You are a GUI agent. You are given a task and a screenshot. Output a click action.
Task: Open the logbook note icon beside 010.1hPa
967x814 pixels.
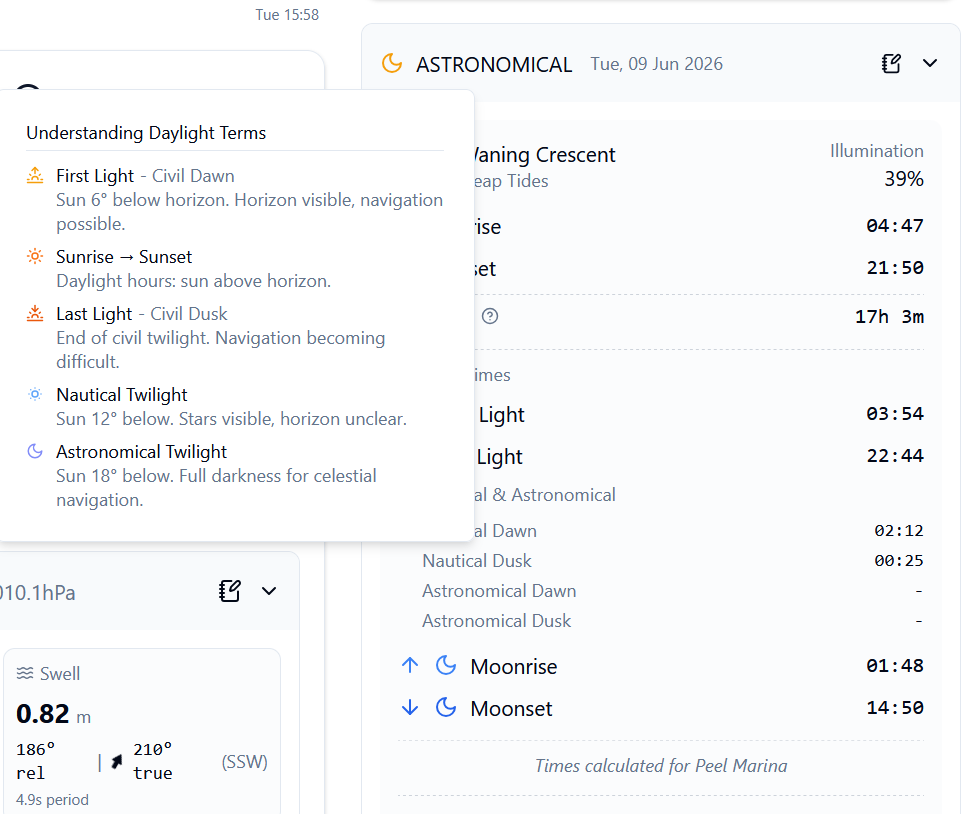coord(230,591)
